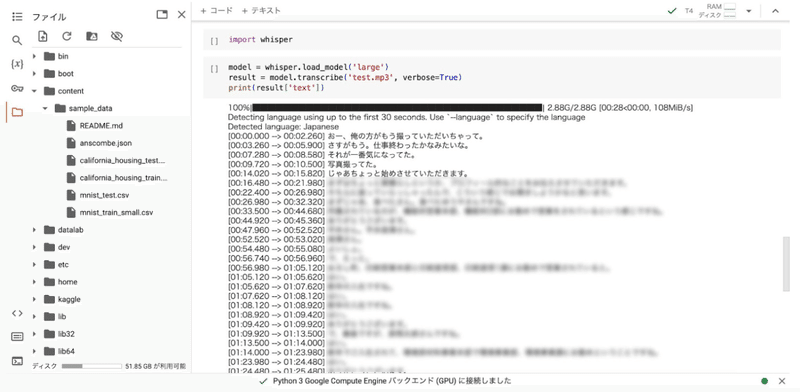Click the ファイル panel title
The height and width of the screenshot is (392, 800).
pos(49,17)
